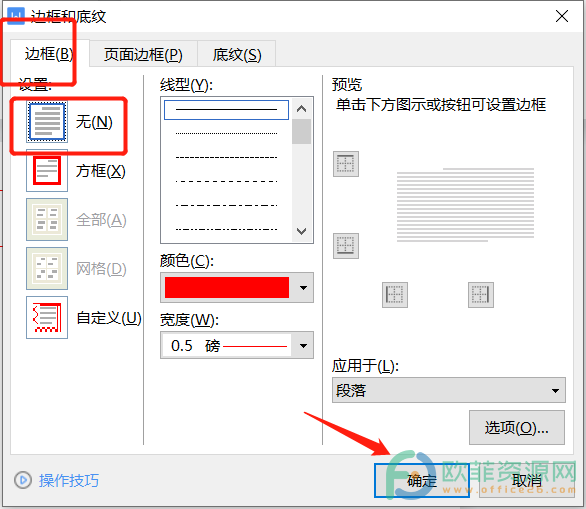This screenshot has height=509, width=586.
Task: Choose the 自定义(U) custom border icon
Action: (x=47, y=318)
